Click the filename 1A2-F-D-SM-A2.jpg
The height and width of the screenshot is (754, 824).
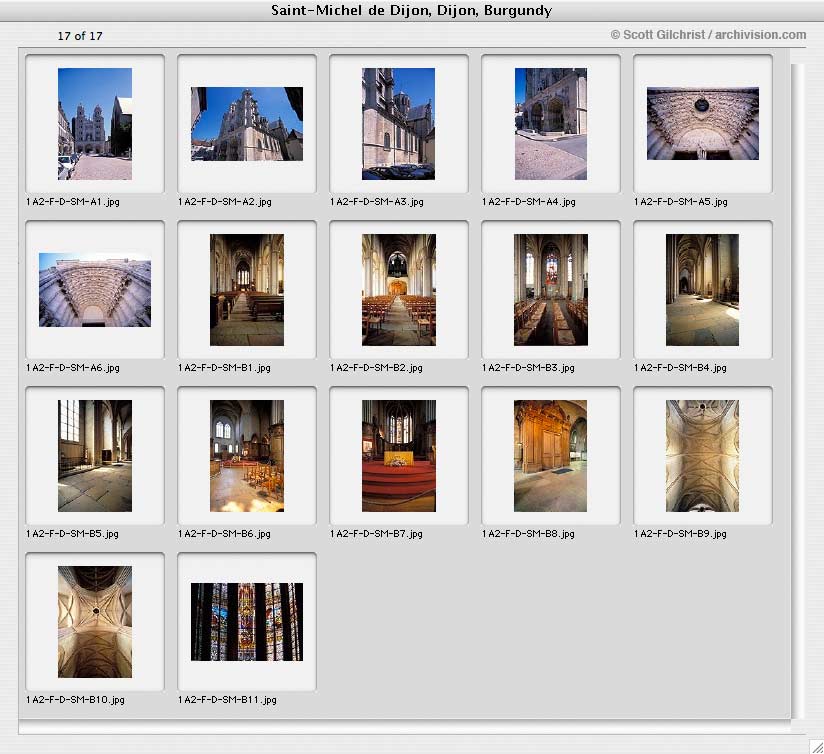point(225,202)
